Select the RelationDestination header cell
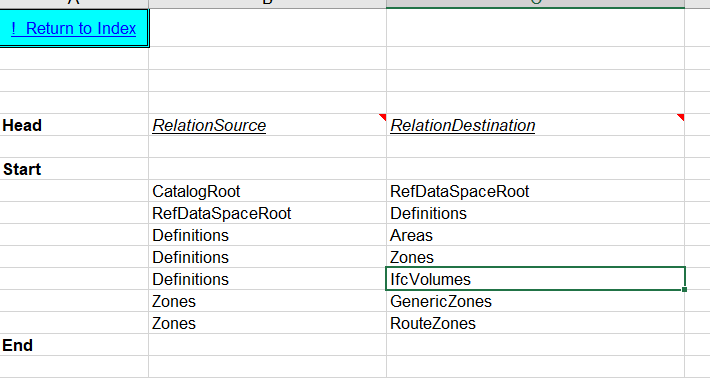The height and width of the screenshot is (378, 710). pos(535,125)
